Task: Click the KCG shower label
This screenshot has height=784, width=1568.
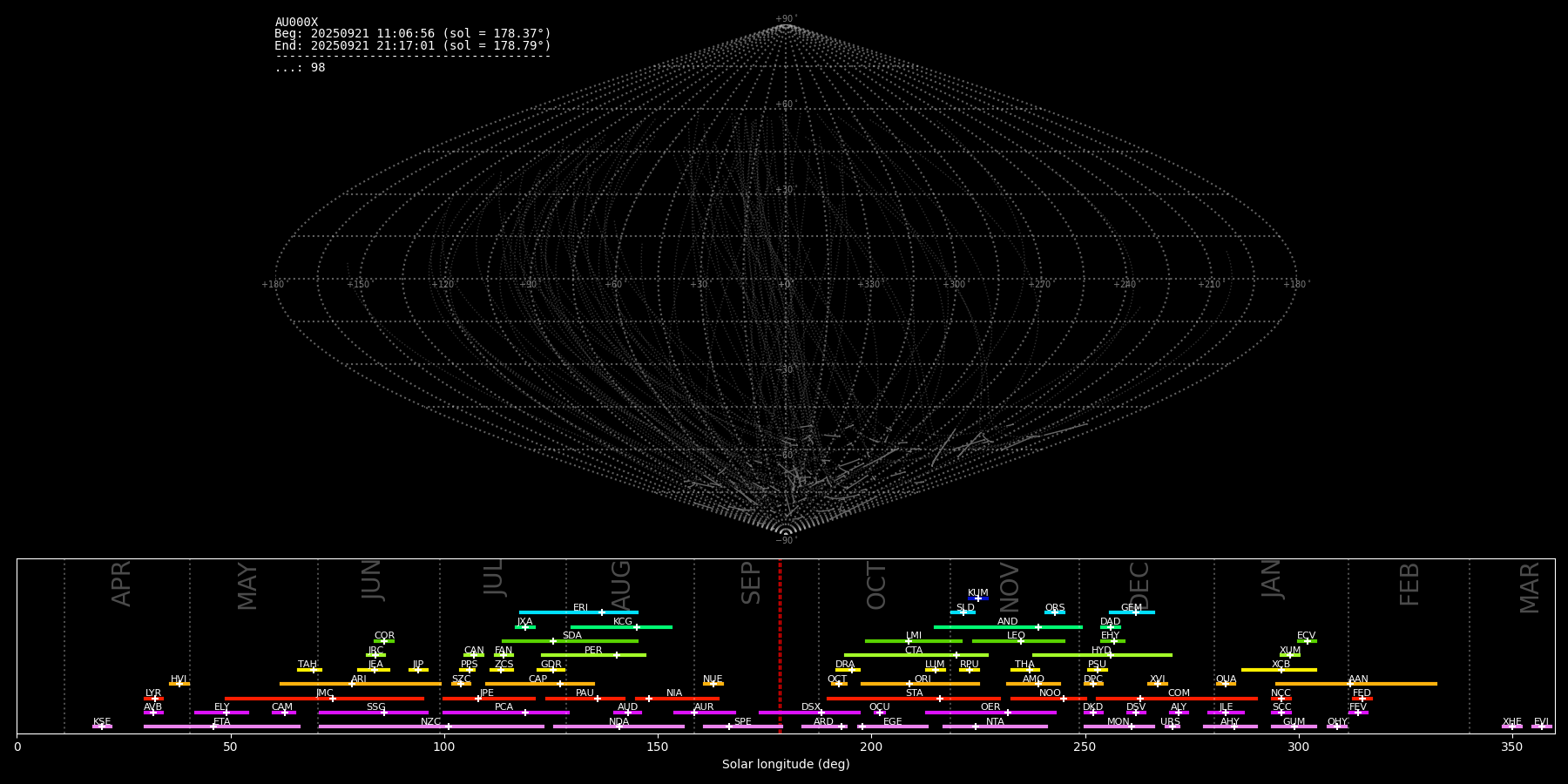Action: tap(623, 622)
